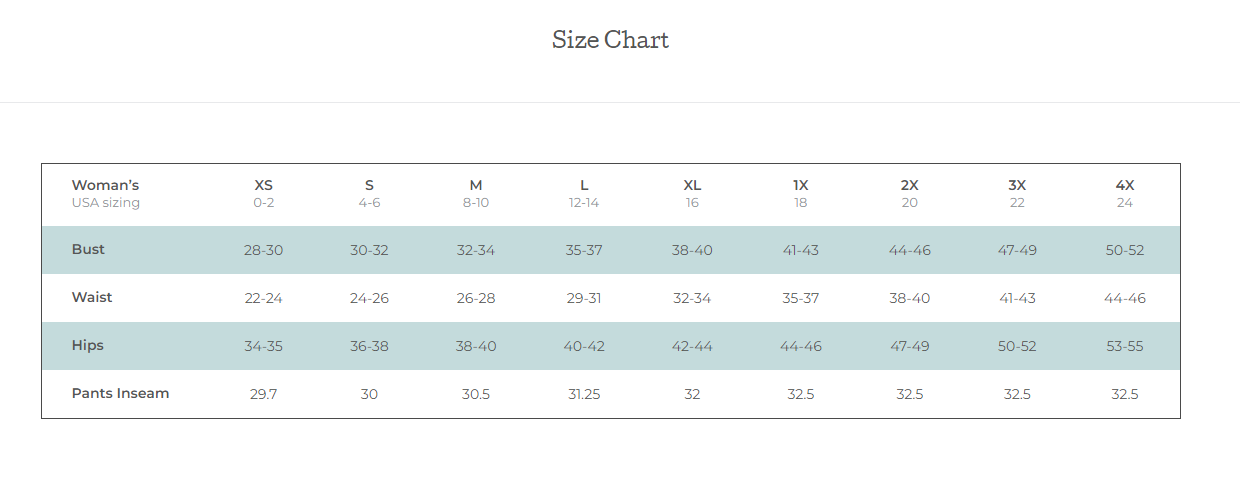The height and width of the screenshot is (480, 1240).
Task: Select hips value 47-49 for 2X
Action: [909, 346]
